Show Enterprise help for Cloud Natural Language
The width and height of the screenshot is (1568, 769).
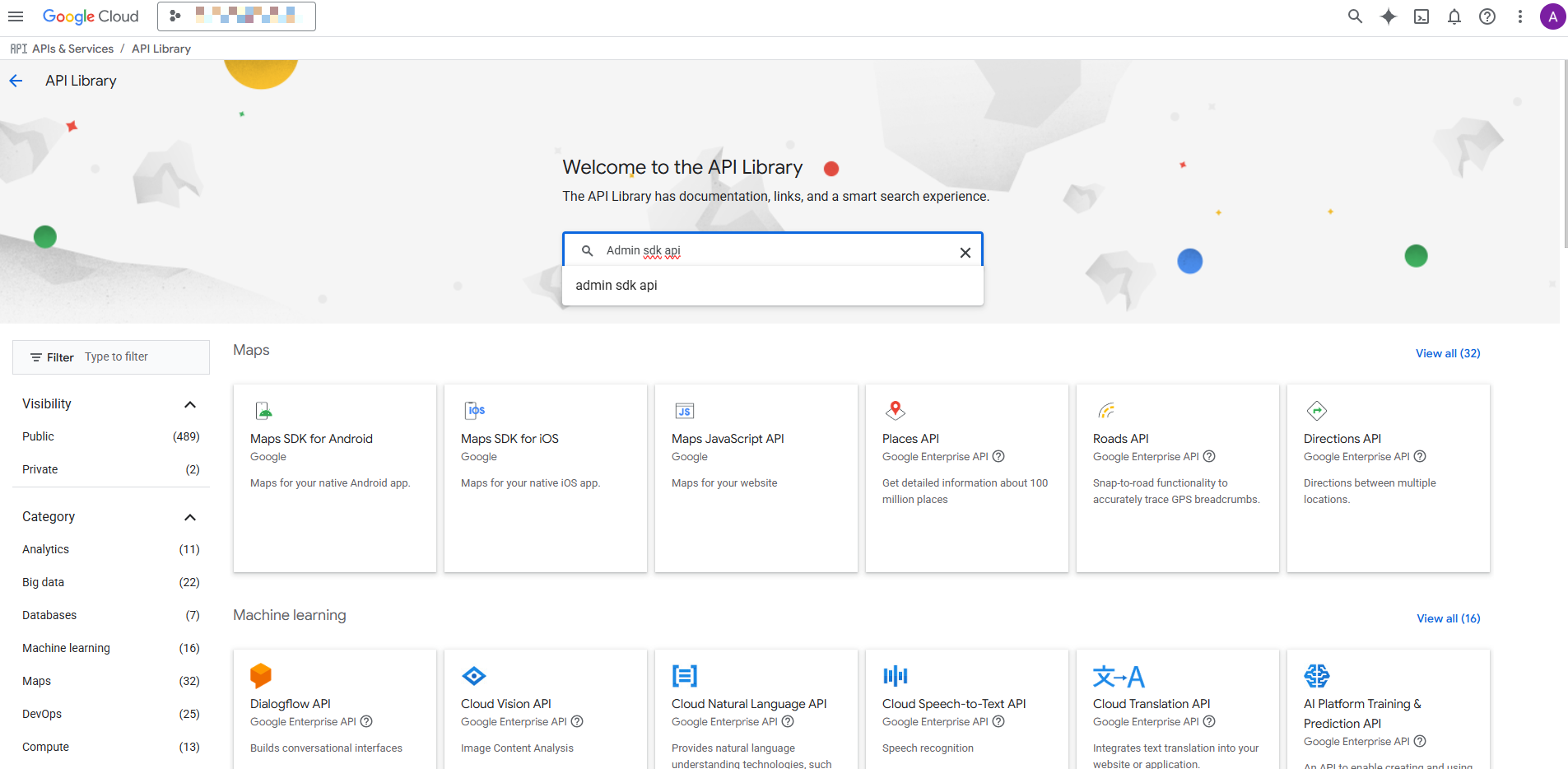pos(788,721)
